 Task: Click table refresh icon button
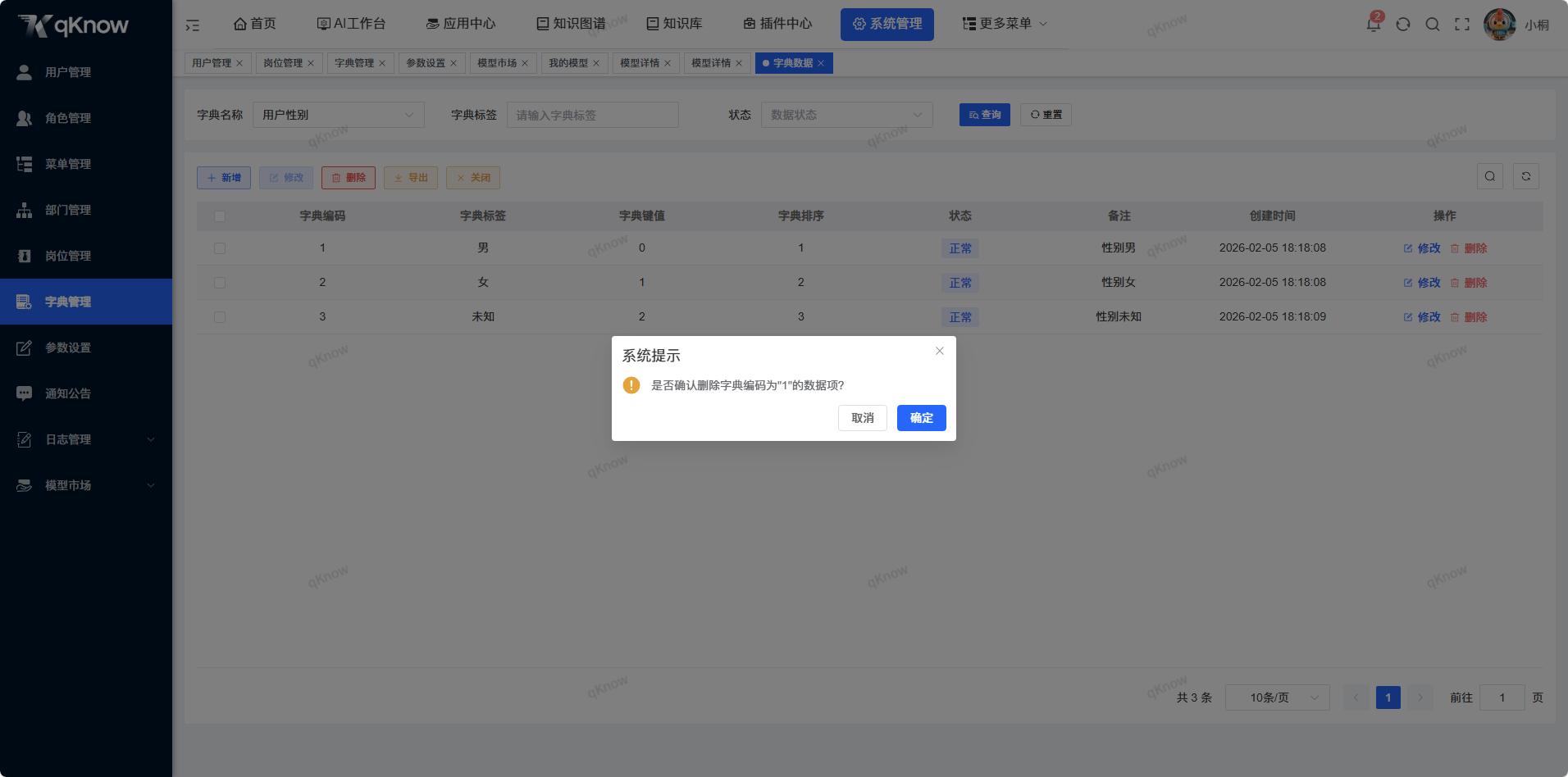1526,176
